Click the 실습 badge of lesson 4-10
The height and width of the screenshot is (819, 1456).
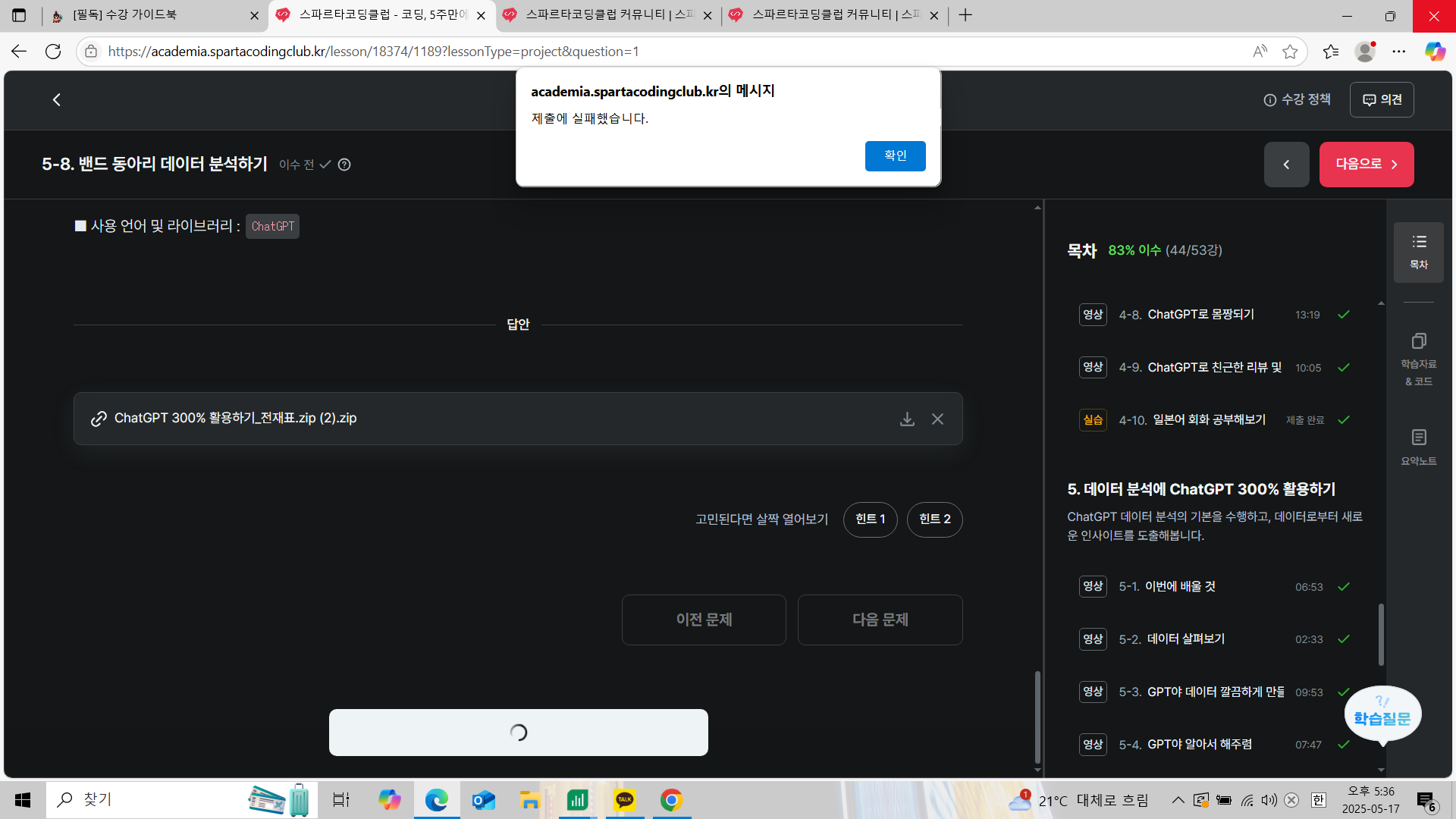click(x=1093, y=419)
